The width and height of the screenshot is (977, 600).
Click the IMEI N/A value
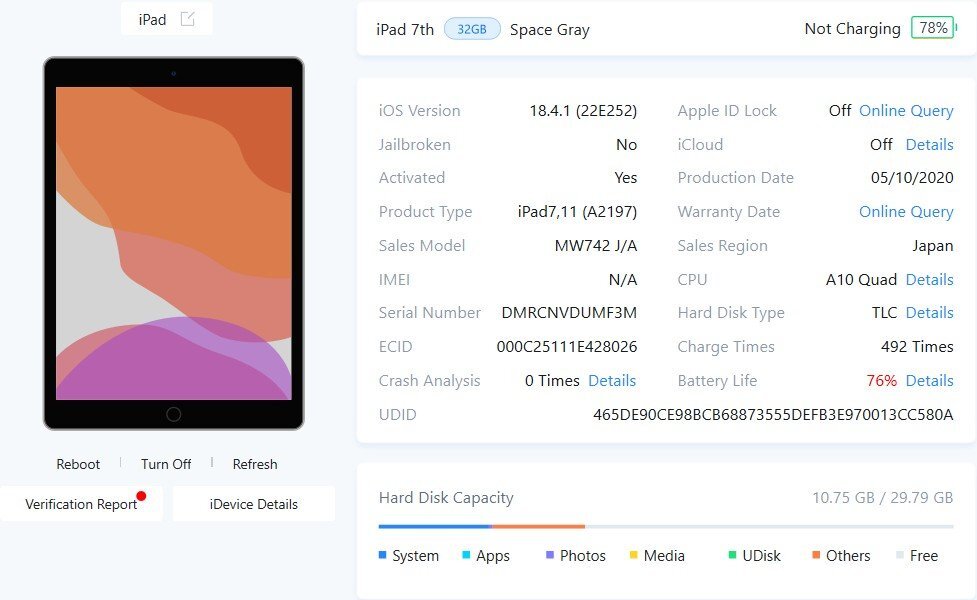tap(622, 280)
